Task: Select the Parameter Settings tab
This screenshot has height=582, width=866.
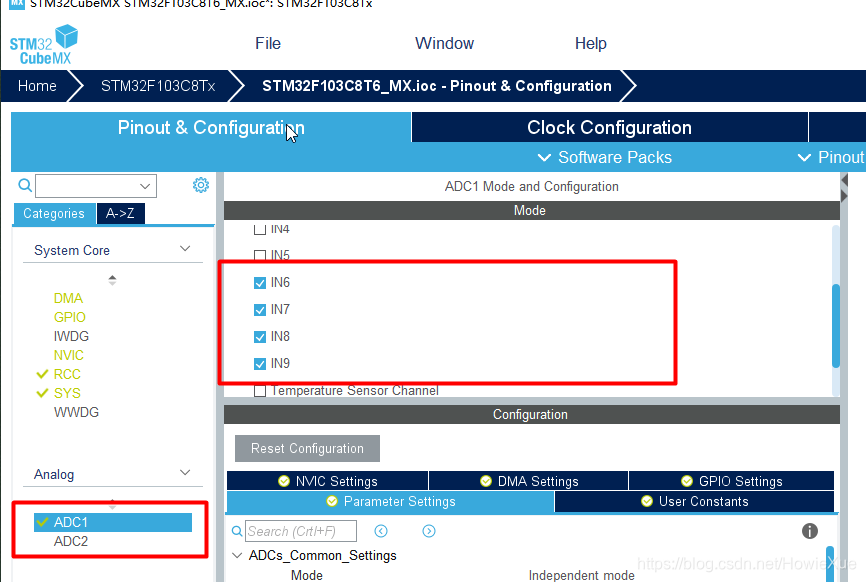Action: 390,501
